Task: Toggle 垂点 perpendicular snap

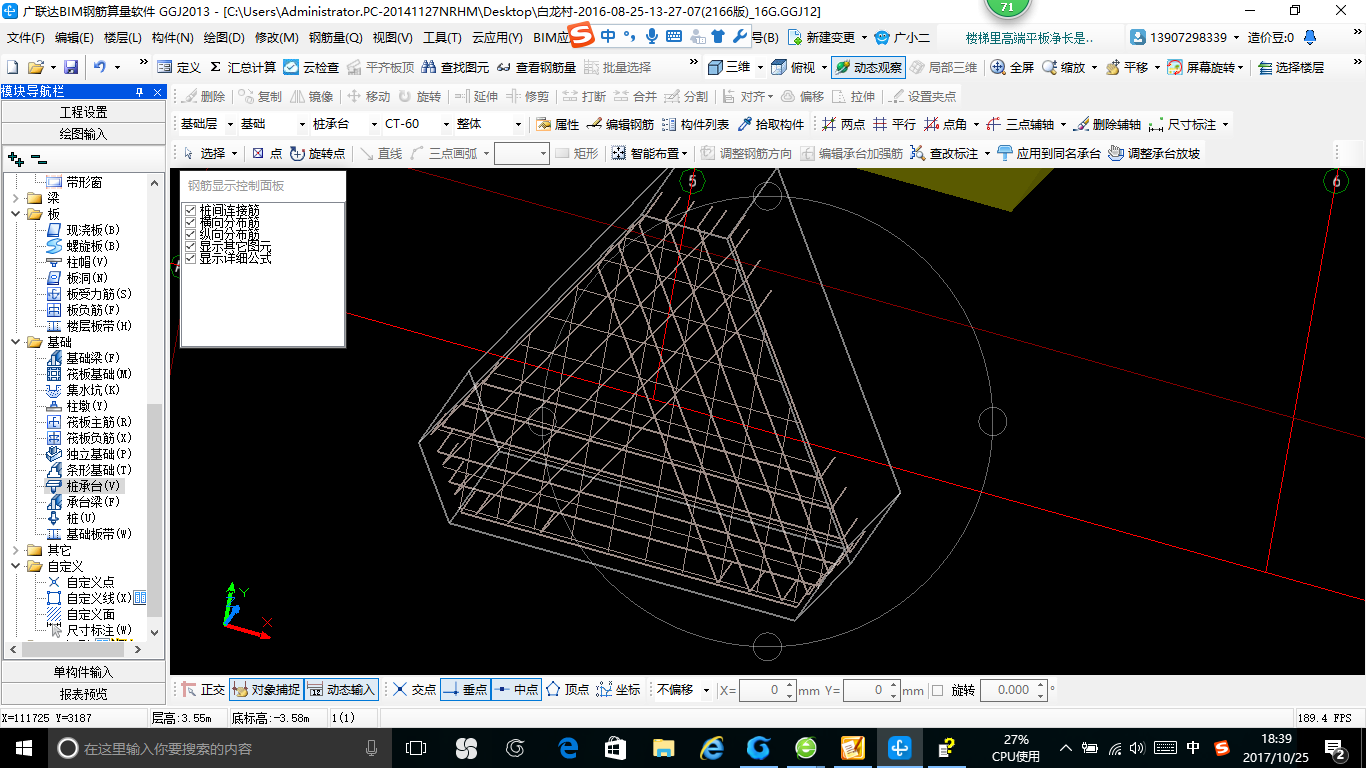Action: [x=465, y=690]
